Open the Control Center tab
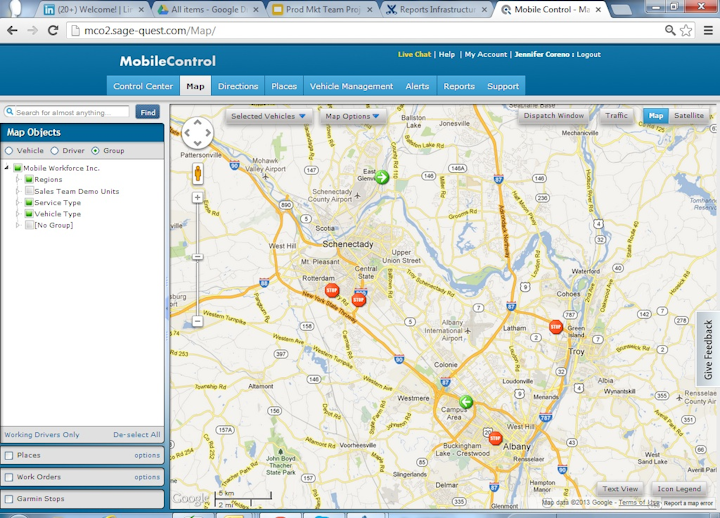This screenshot has height=518, width=720. [x=143, y=86]
